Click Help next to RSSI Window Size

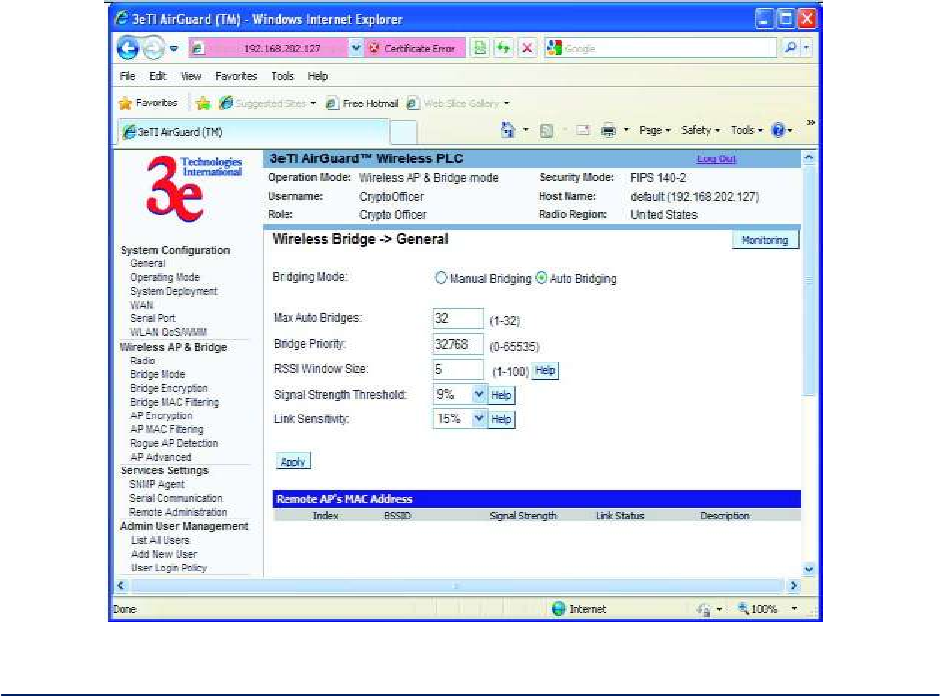(x=545, y=370)
